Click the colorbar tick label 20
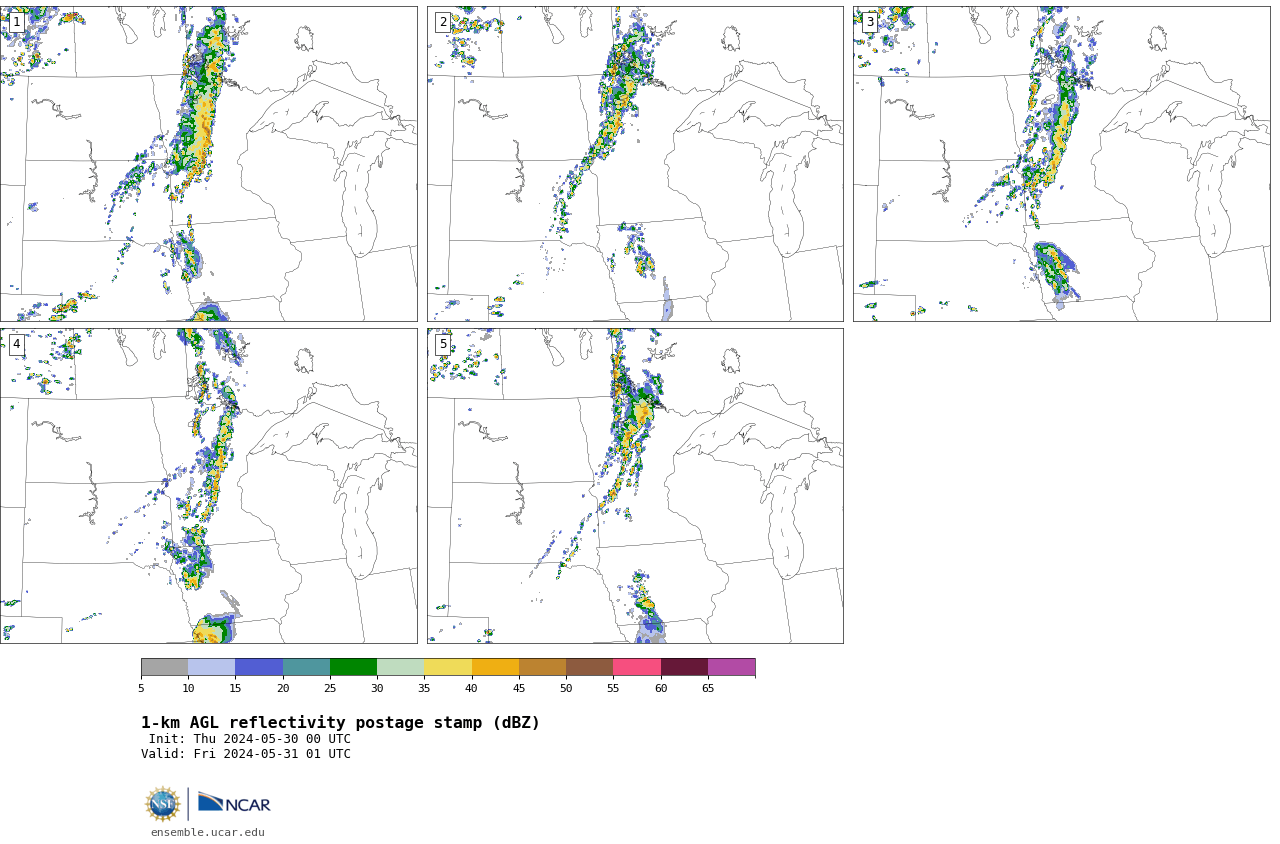This screenshot has width=1280, height=844. pyautogui.click(x=283, y=688)
